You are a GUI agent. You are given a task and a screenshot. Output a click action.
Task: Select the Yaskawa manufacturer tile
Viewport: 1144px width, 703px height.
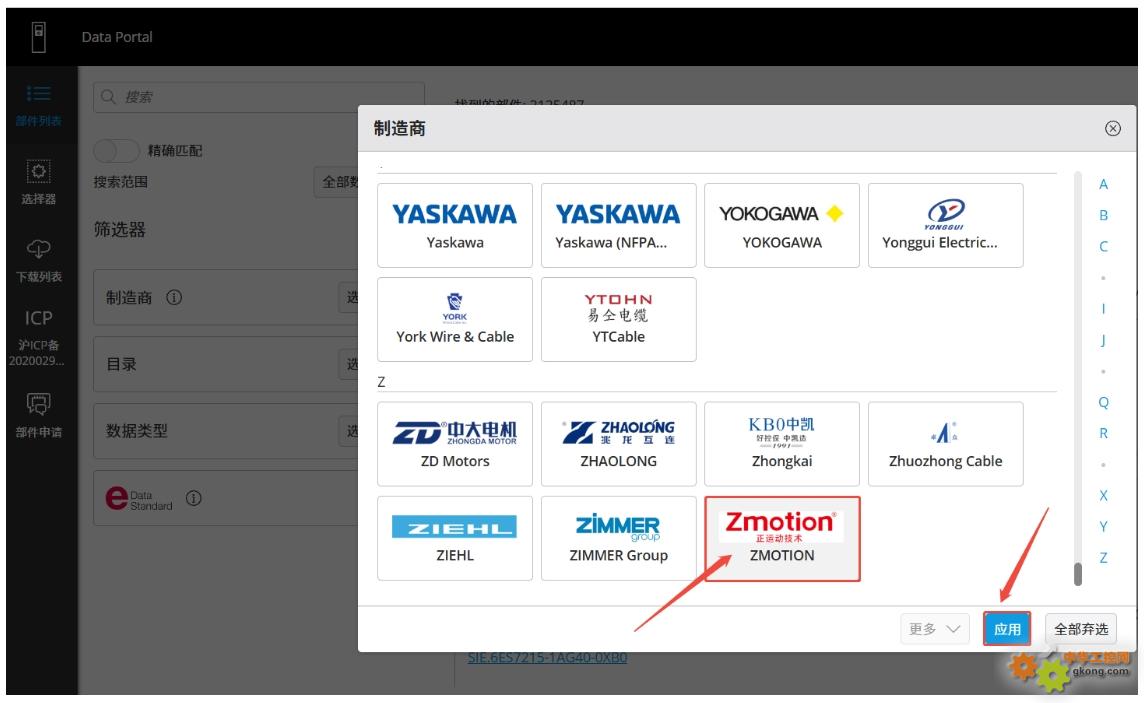pyautogui.click(x=455, y=225)
